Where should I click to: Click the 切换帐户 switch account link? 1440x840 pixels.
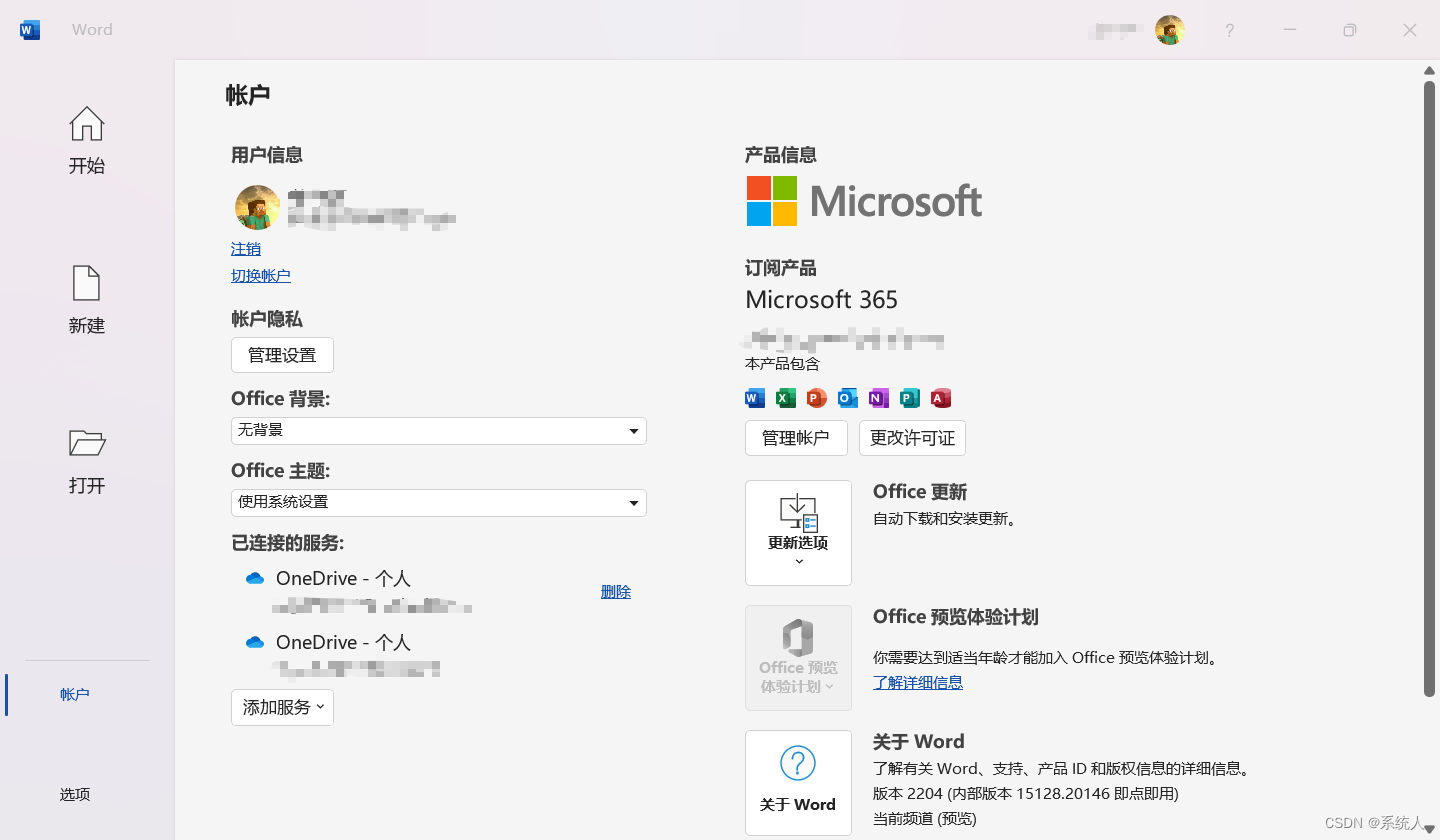(261, 275)
